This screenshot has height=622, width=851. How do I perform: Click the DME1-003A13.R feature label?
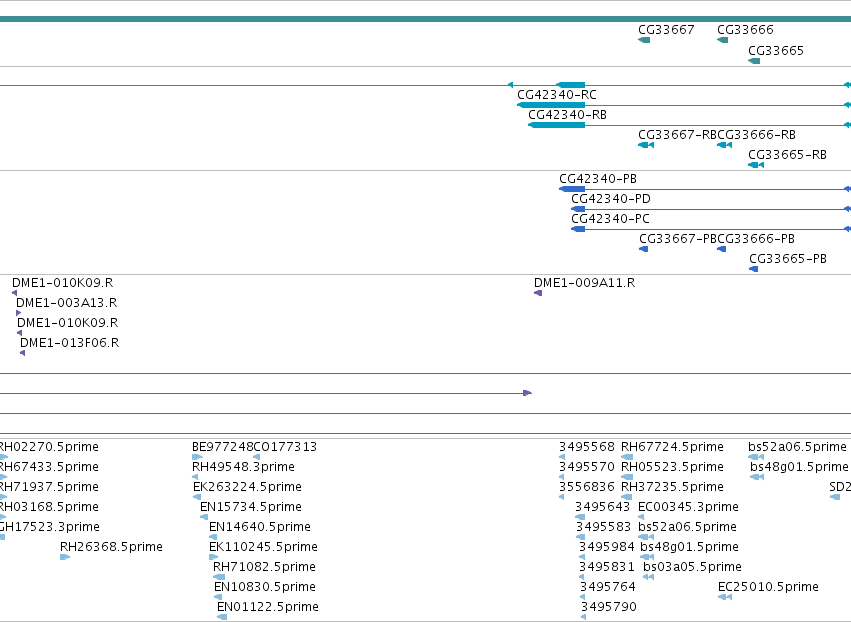(x=66, y=303)
